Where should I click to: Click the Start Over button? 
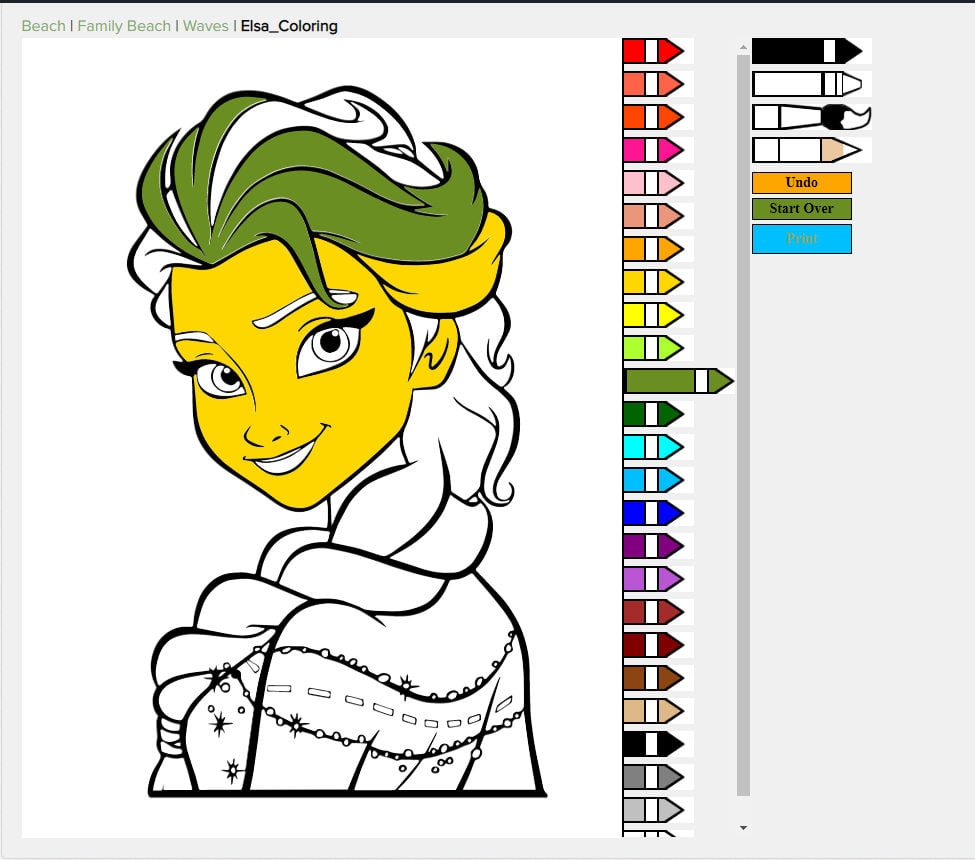pyautogui.click(x=802, y=209)
